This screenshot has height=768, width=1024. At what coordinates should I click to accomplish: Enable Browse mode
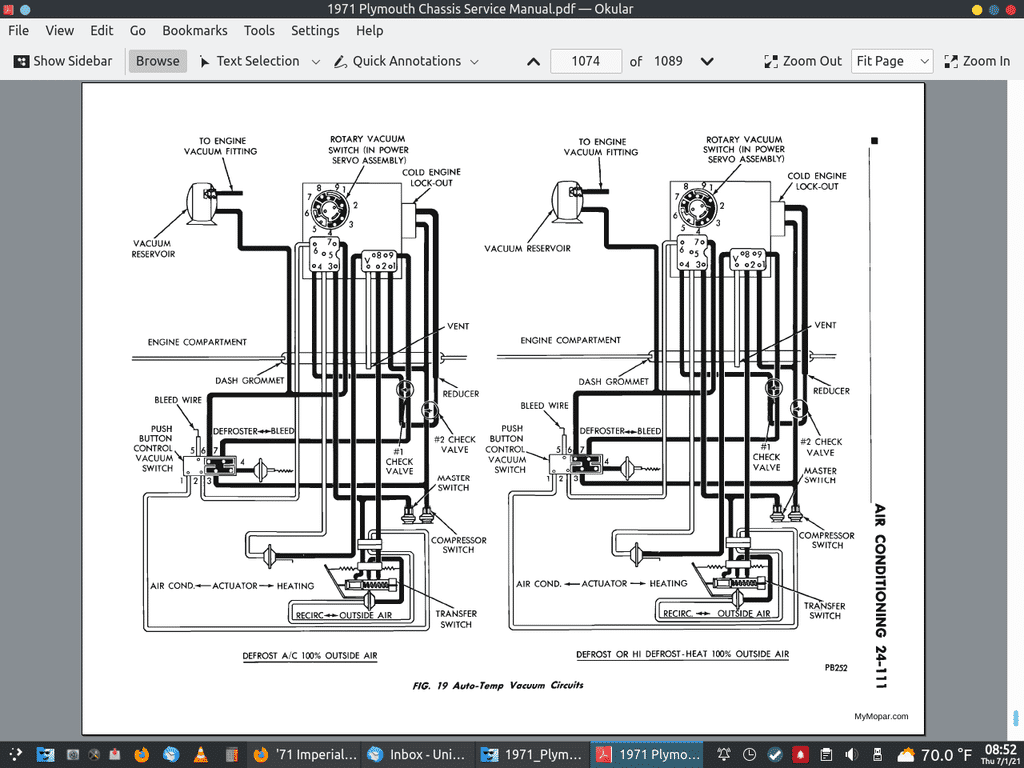(x=157, y=61)
